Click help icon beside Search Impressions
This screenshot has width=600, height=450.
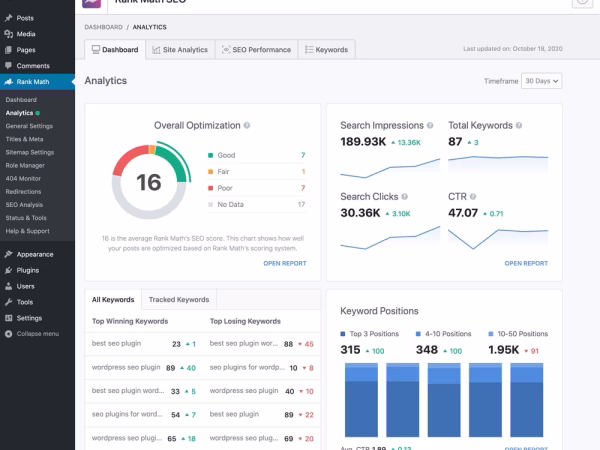click(x=430, y=126)
